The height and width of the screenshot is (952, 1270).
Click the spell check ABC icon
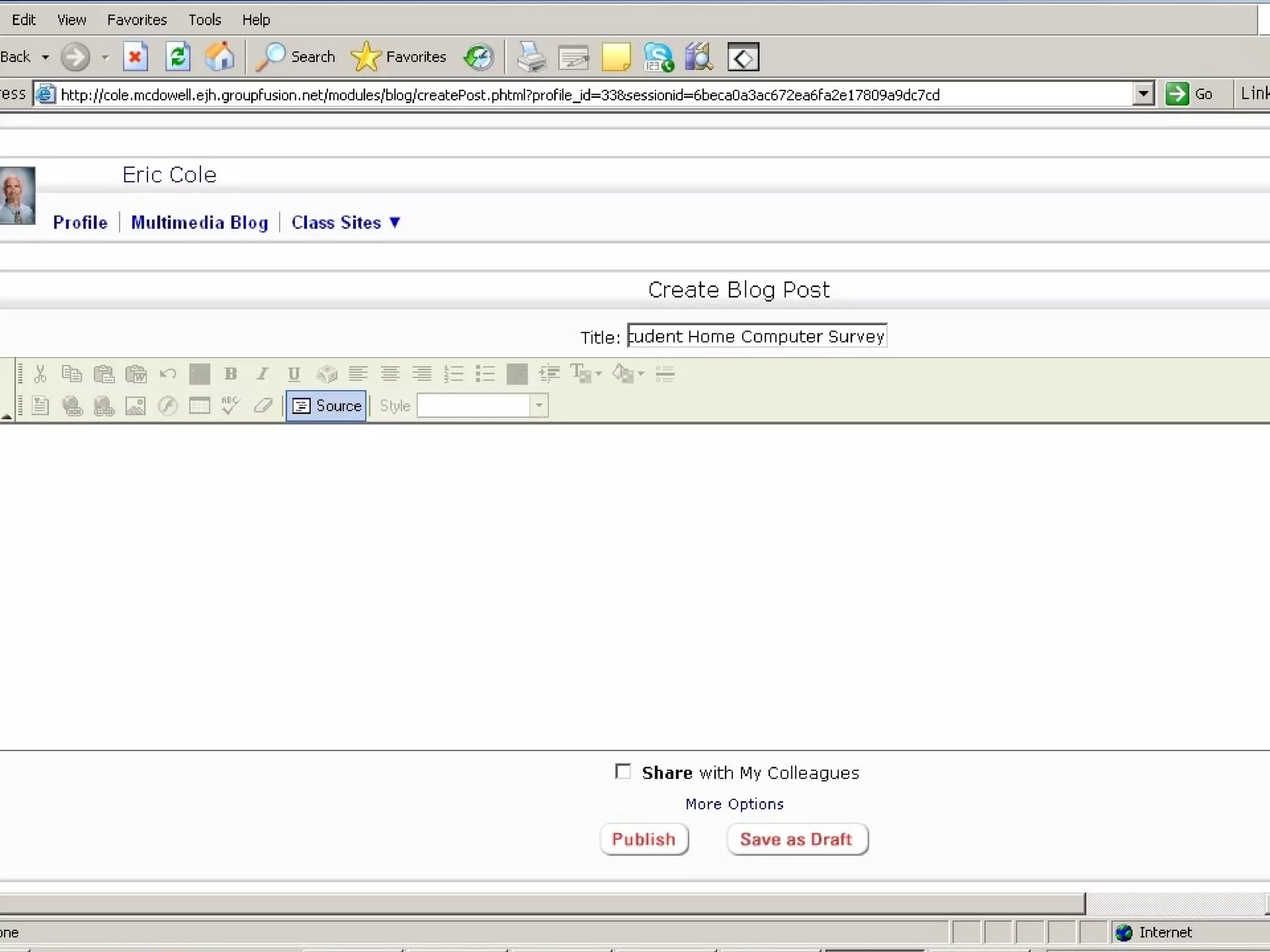click(231, 406)
